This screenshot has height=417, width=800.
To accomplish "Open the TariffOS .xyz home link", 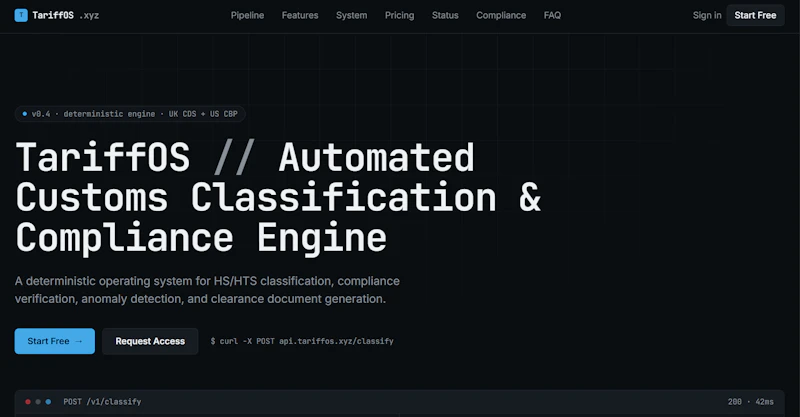I will click(57, 15).
